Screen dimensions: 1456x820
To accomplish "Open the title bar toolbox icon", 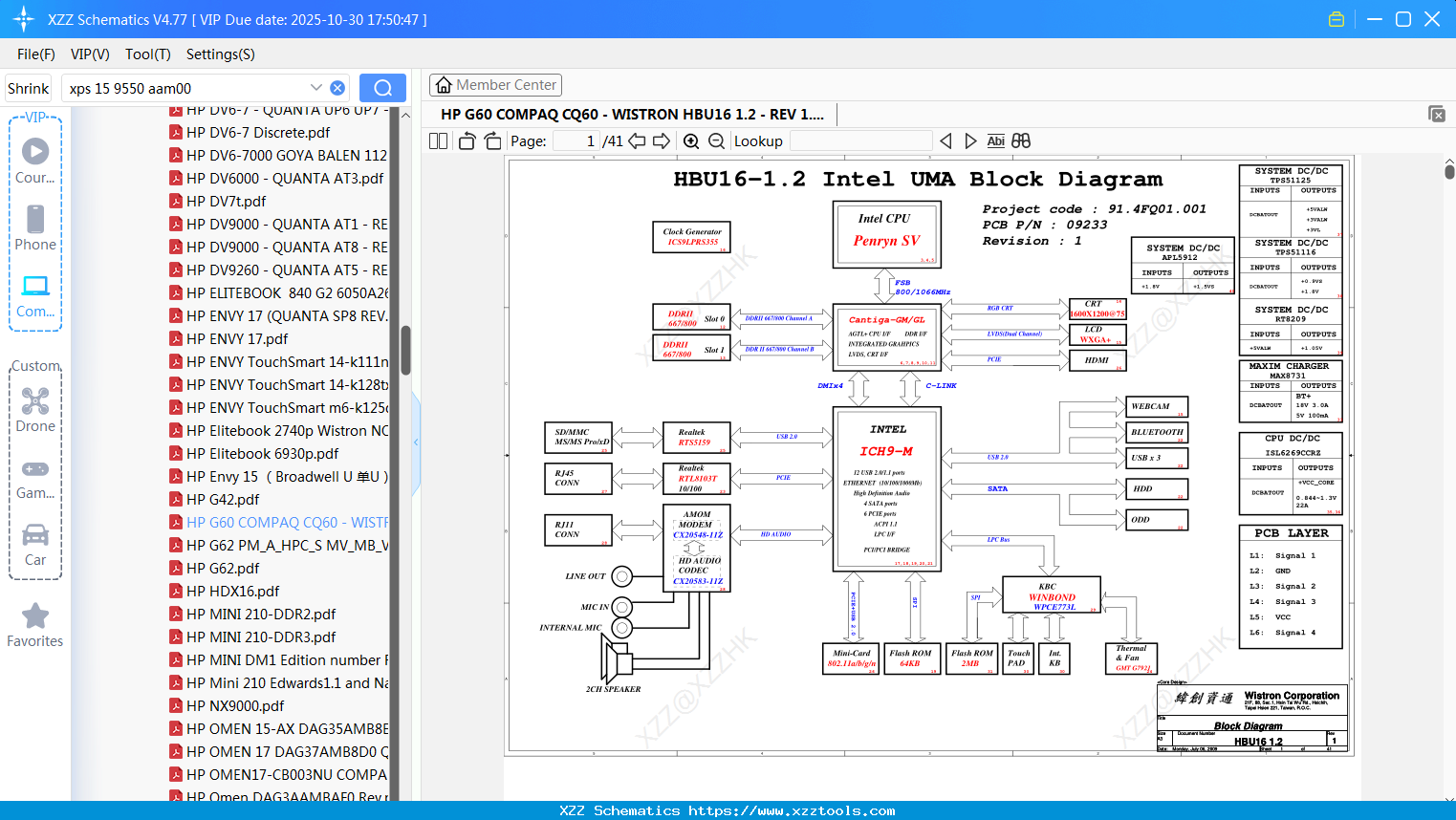I will [1336, 19].
